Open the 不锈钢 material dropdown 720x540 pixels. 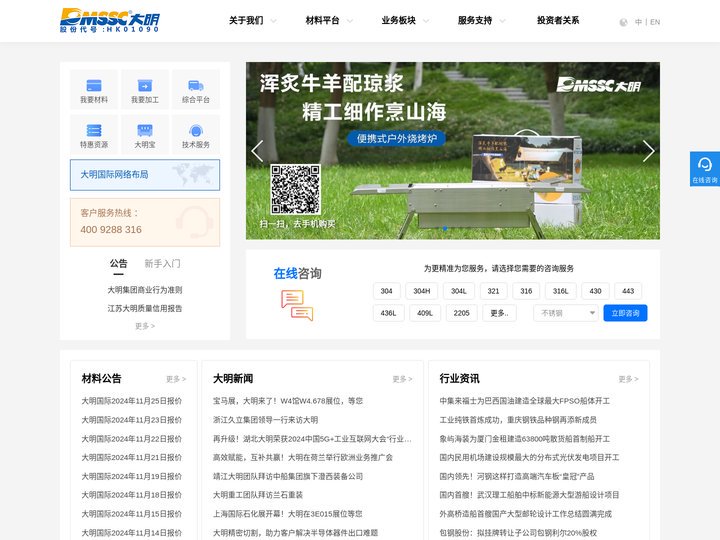point(566,313)
